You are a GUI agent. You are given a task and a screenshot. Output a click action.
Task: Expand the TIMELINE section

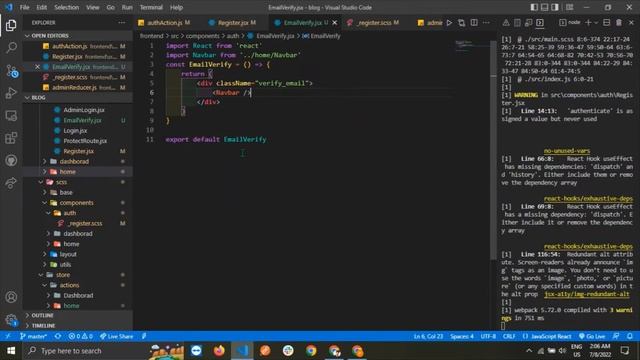tap(78, 326)
